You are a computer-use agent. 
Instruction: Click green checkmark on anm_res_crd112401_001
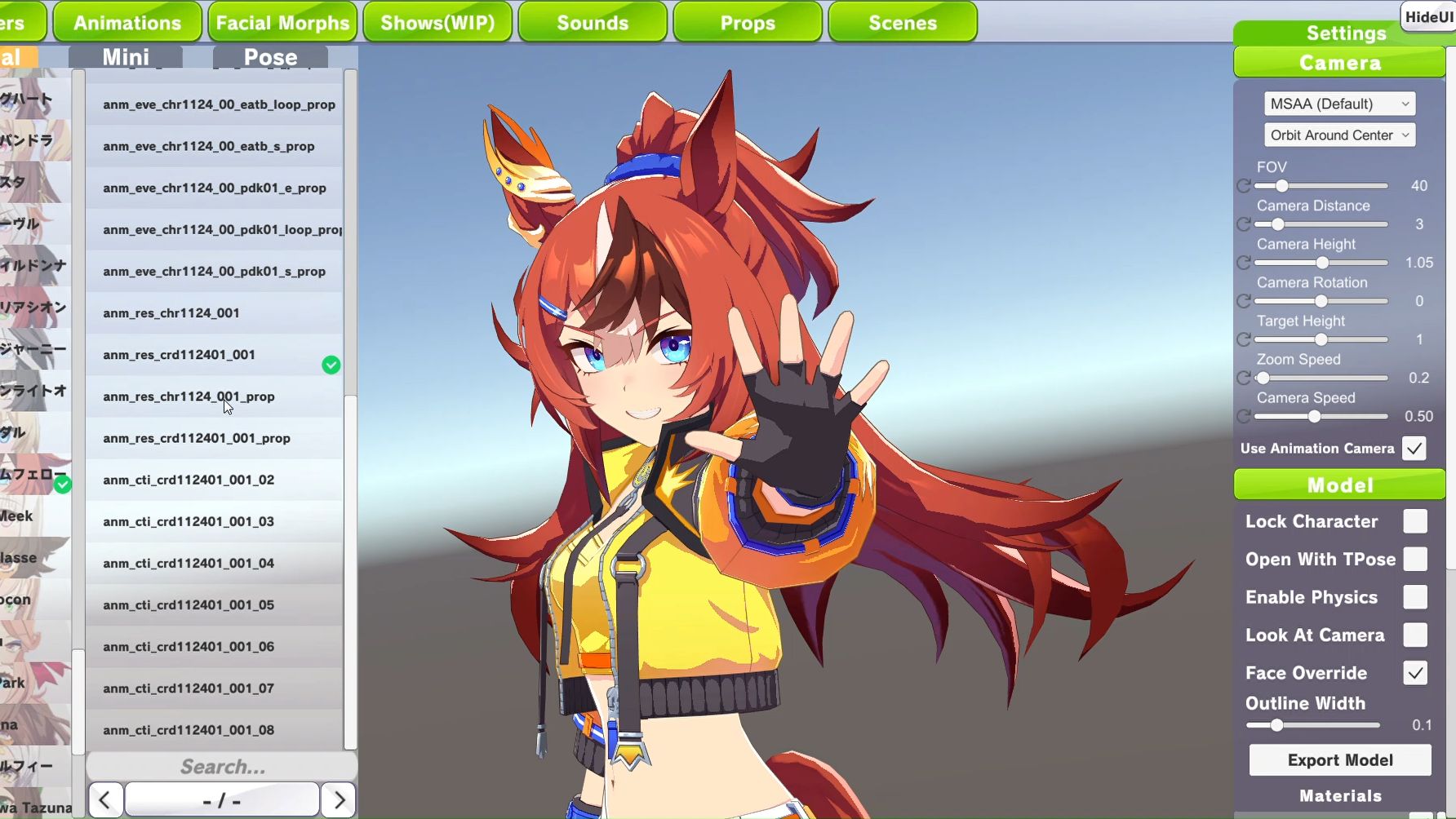(331, 365)
